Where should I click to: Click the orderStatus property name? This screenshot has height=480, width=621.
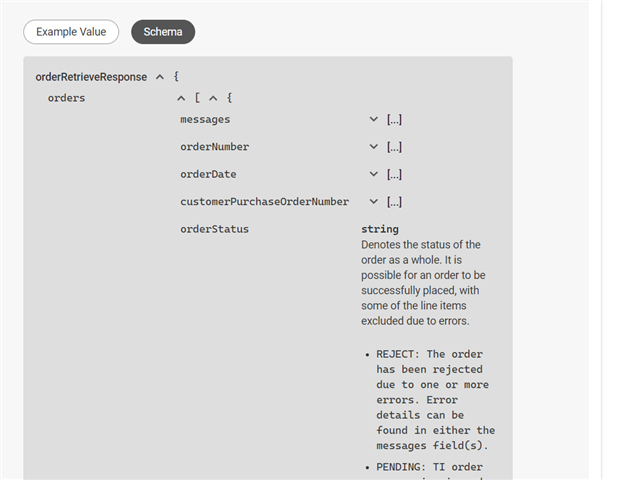pyautogui.click(x=214, y=229)
